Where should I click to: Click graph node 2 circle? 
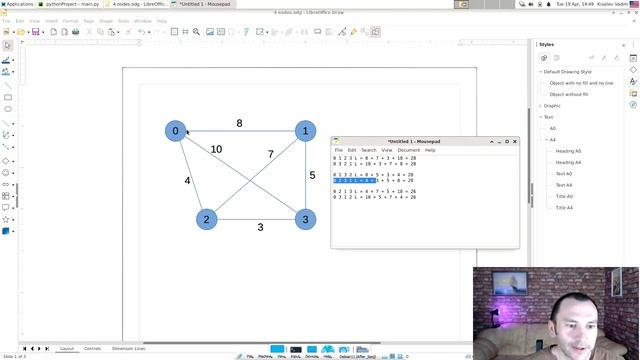point(207,220)
